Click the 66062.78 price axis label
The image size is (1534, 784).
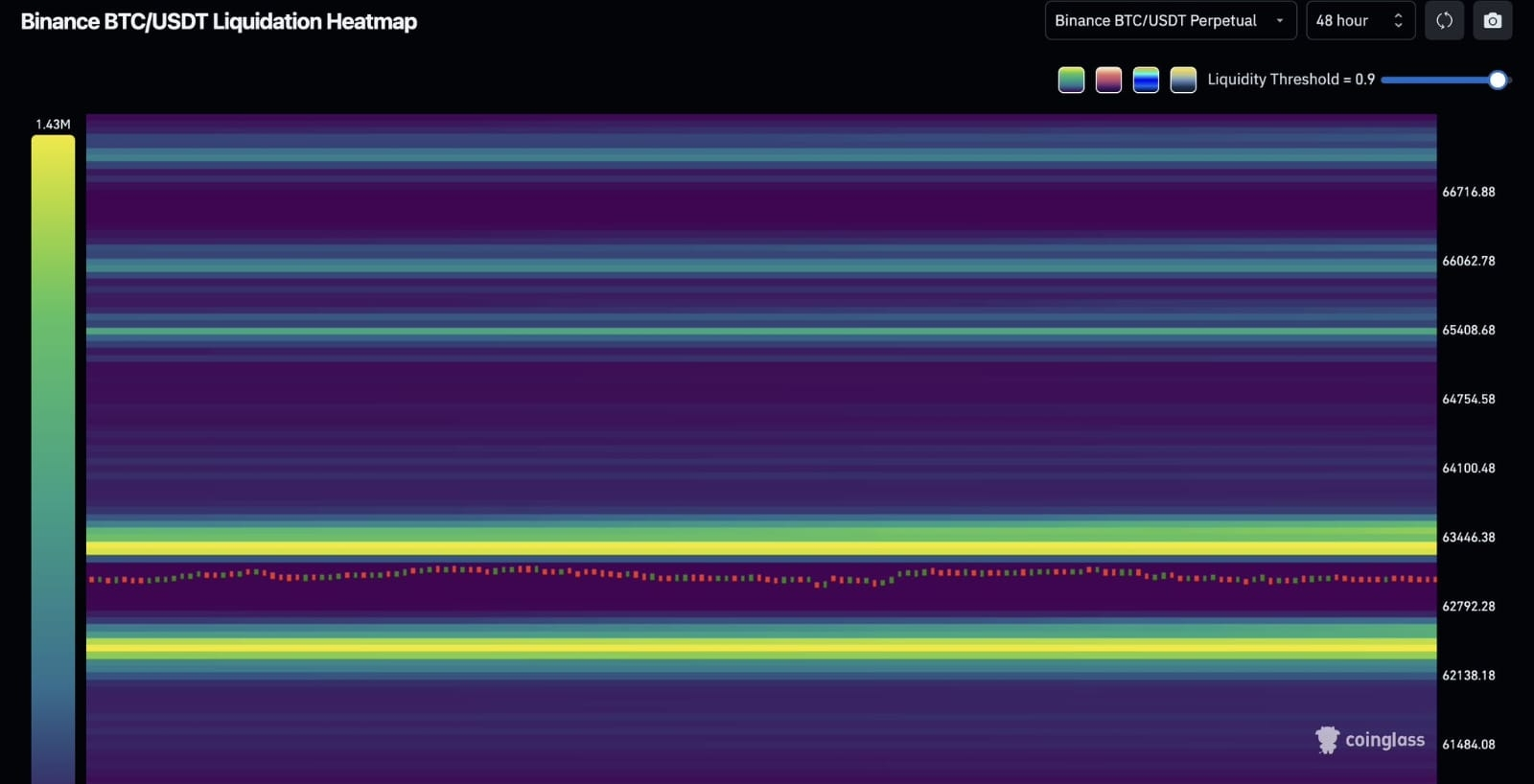point(1468,261)
